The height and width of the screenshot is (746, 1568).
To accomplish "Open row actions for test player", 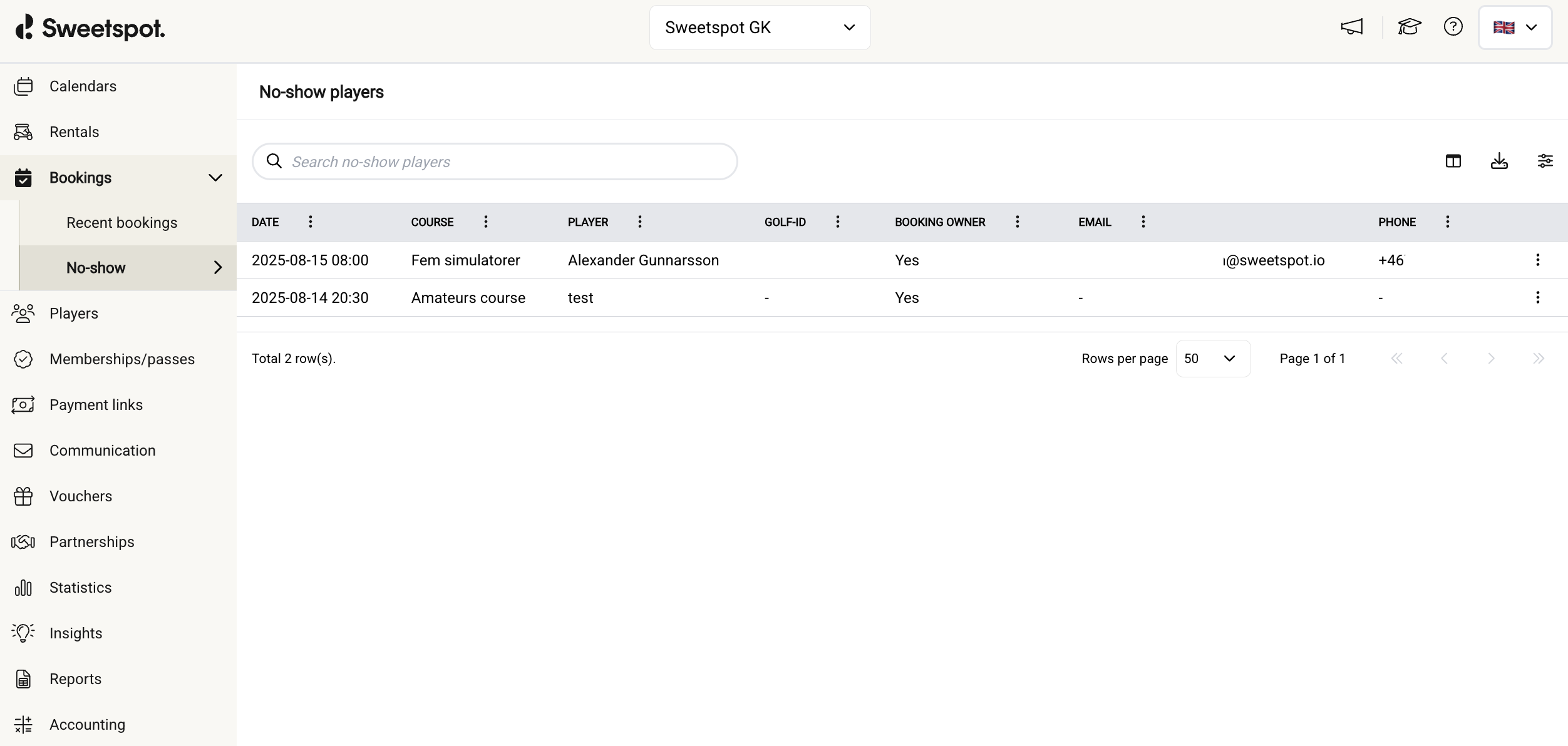I will pyautogui.click(x=1537, y=297).
